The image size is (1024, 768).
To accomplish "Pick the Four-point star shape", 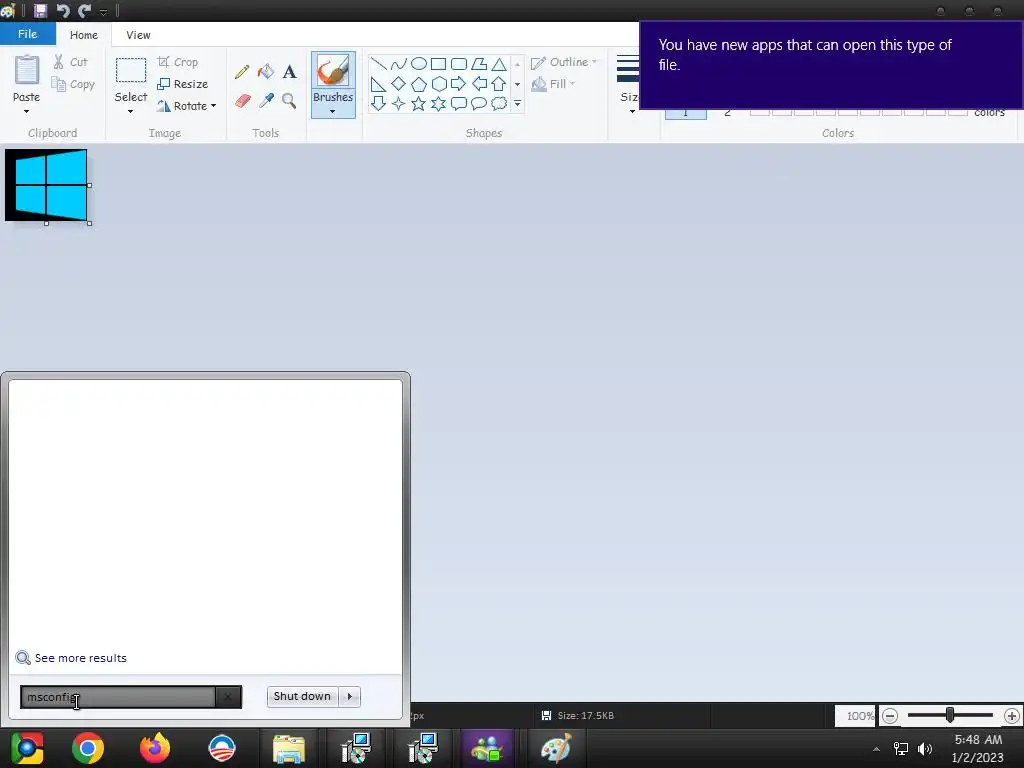I will coord(398,103).
